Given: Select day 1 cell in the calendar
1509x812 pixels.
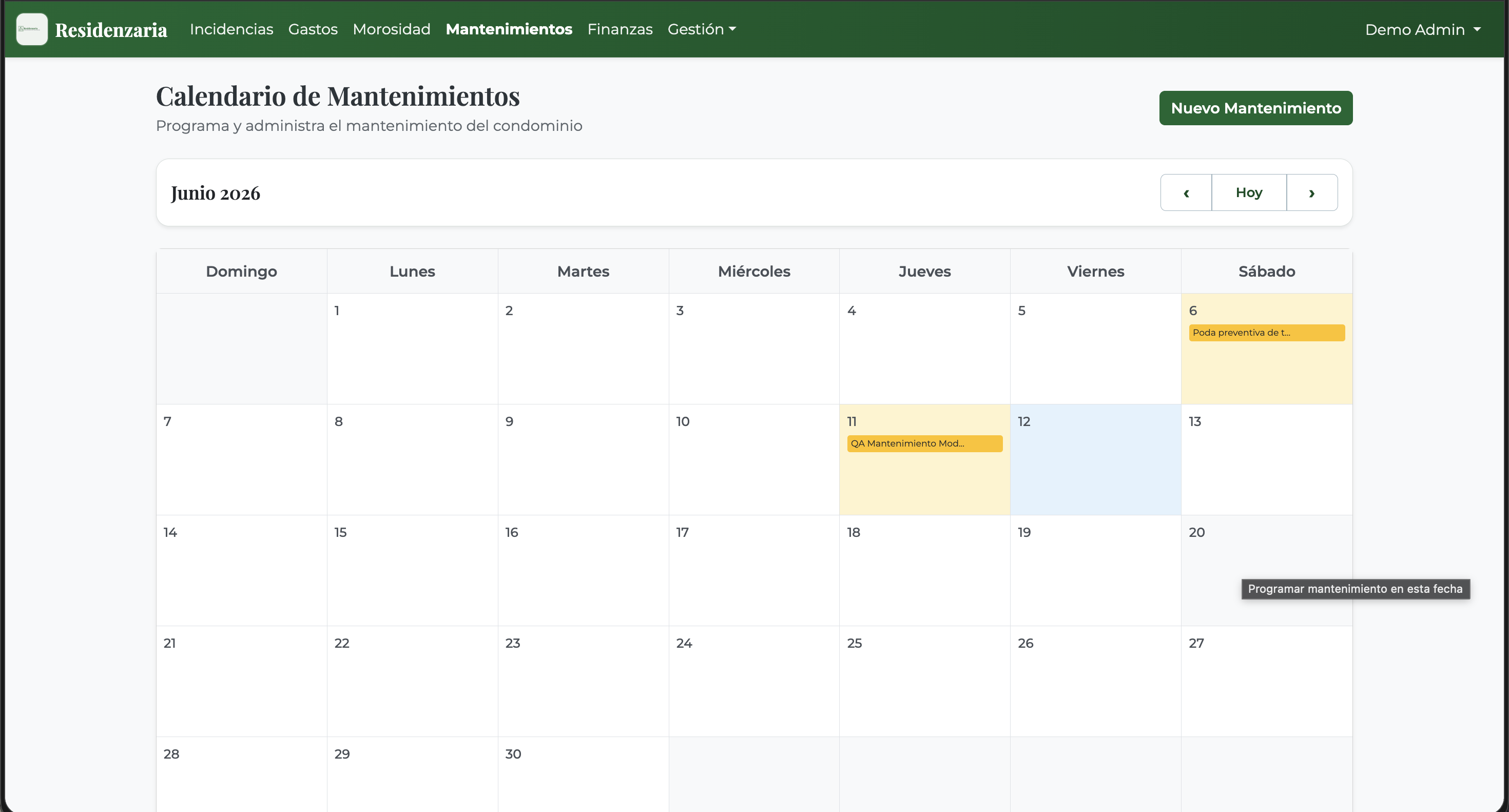Looking at the screenshot, I should [412, 349].
